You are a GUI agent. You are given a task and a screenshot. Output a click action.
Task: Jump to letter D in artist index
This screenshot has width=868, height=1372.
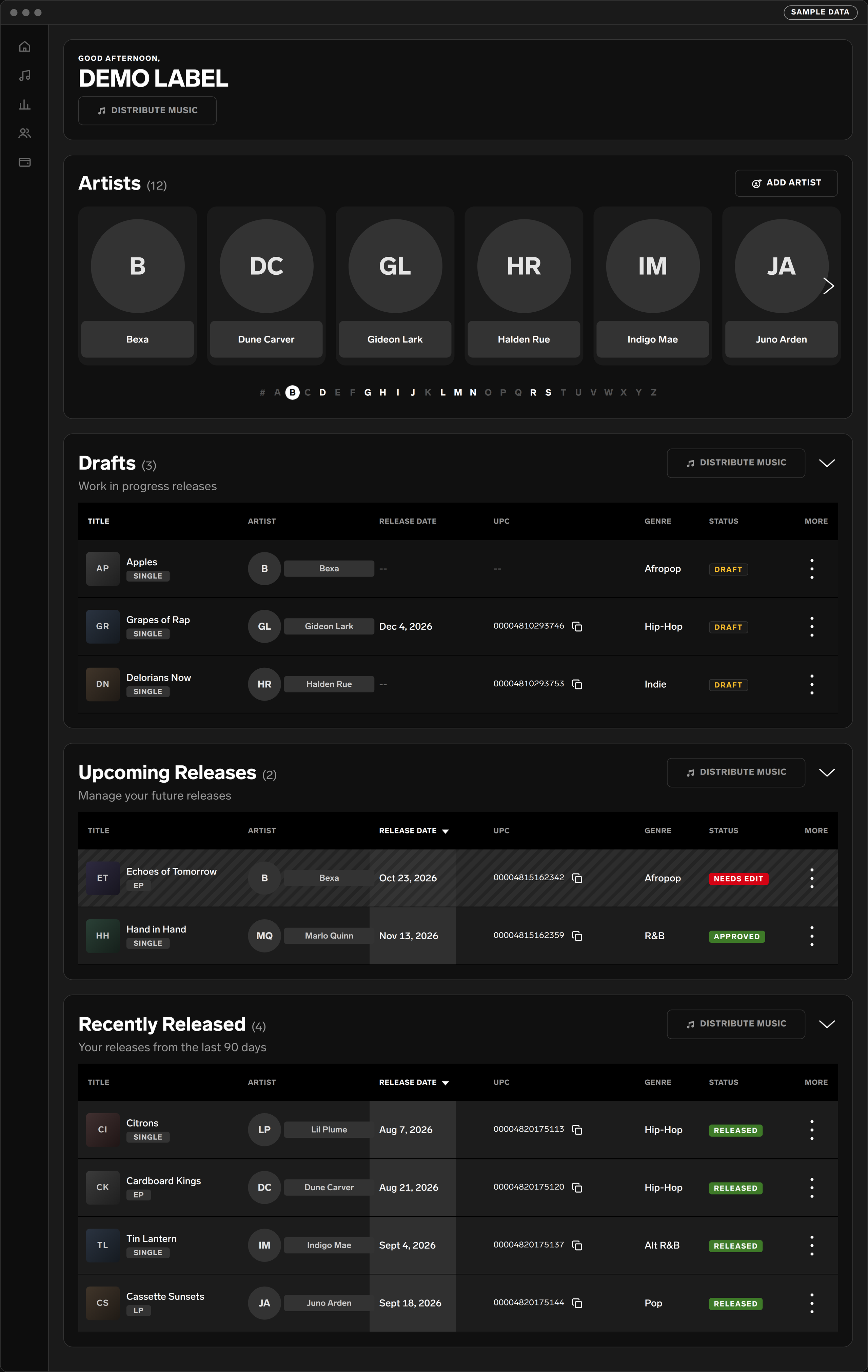point(322,393)
